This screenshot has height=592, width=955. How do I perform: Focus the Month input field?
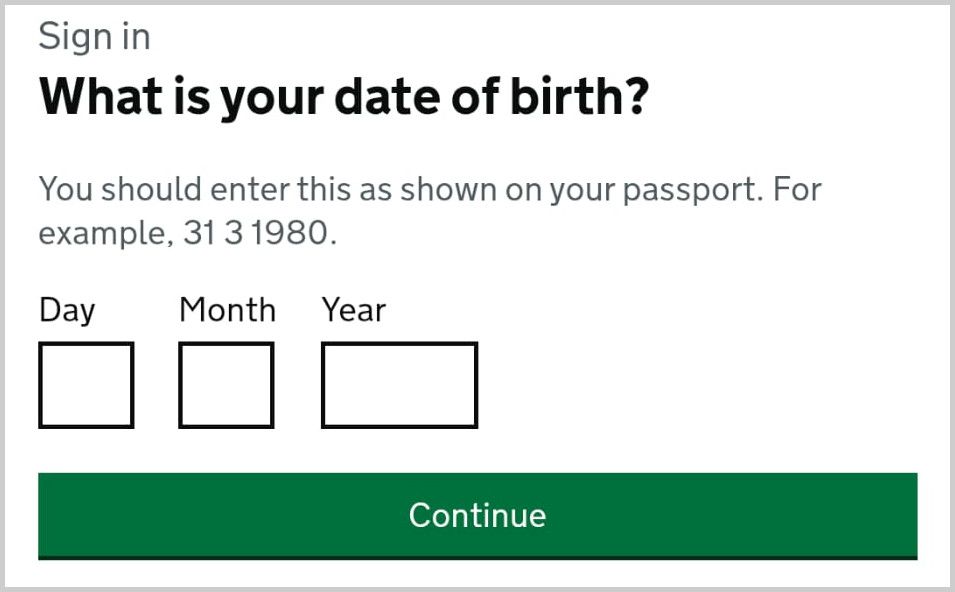pyautogui.click(x=226, y=385)
